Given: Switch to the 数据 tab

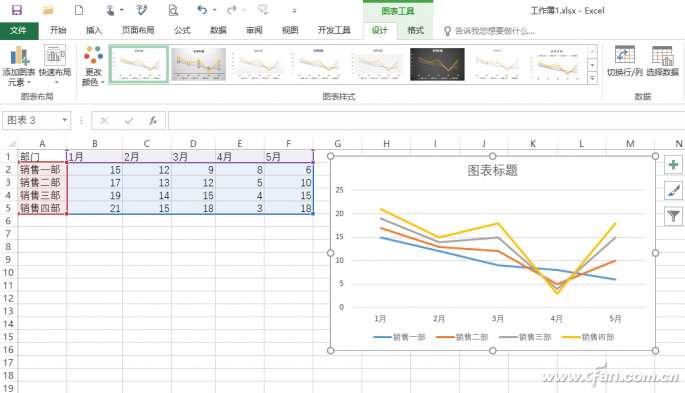Looking at the screenshot, I should pyautogui.click(x=218, y=30).
